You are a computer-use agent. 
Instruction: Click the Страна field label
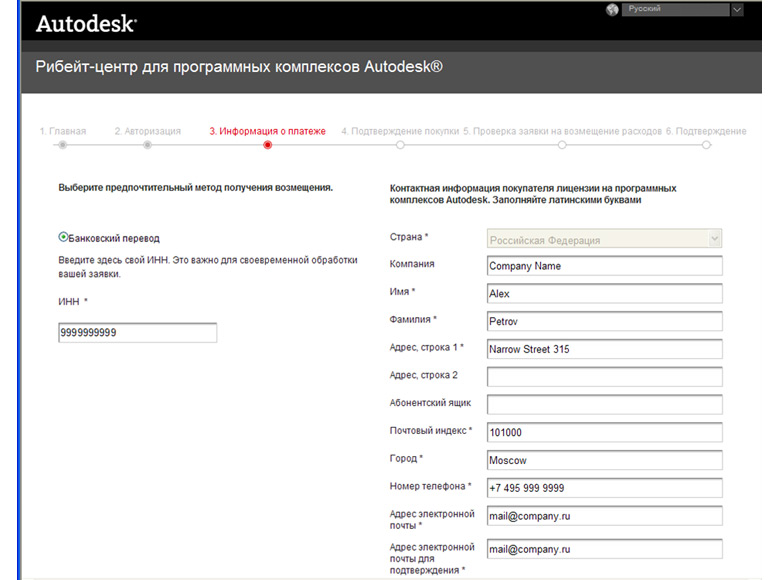coord(409,237)
